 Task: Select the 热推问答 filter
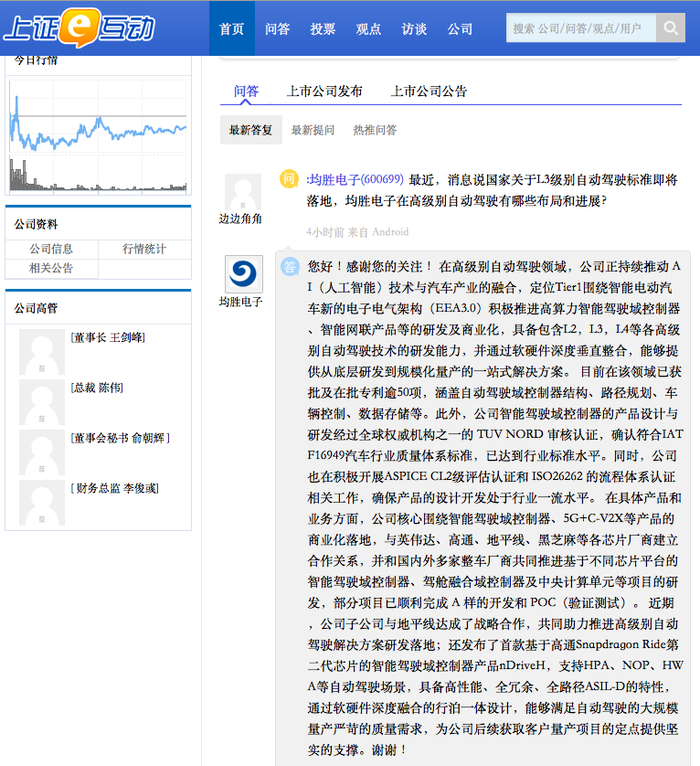(375, 130)
